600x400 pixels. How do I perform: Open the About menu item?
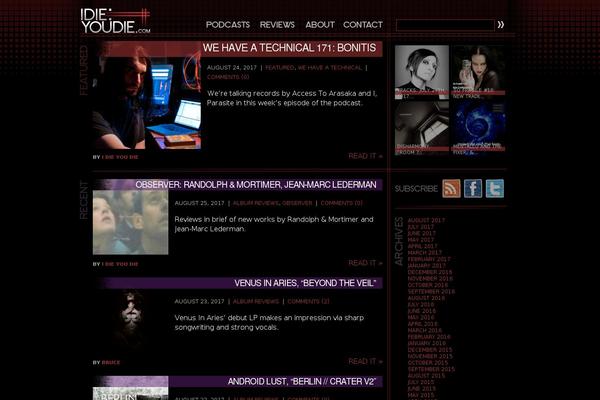(x=320, y=25)
